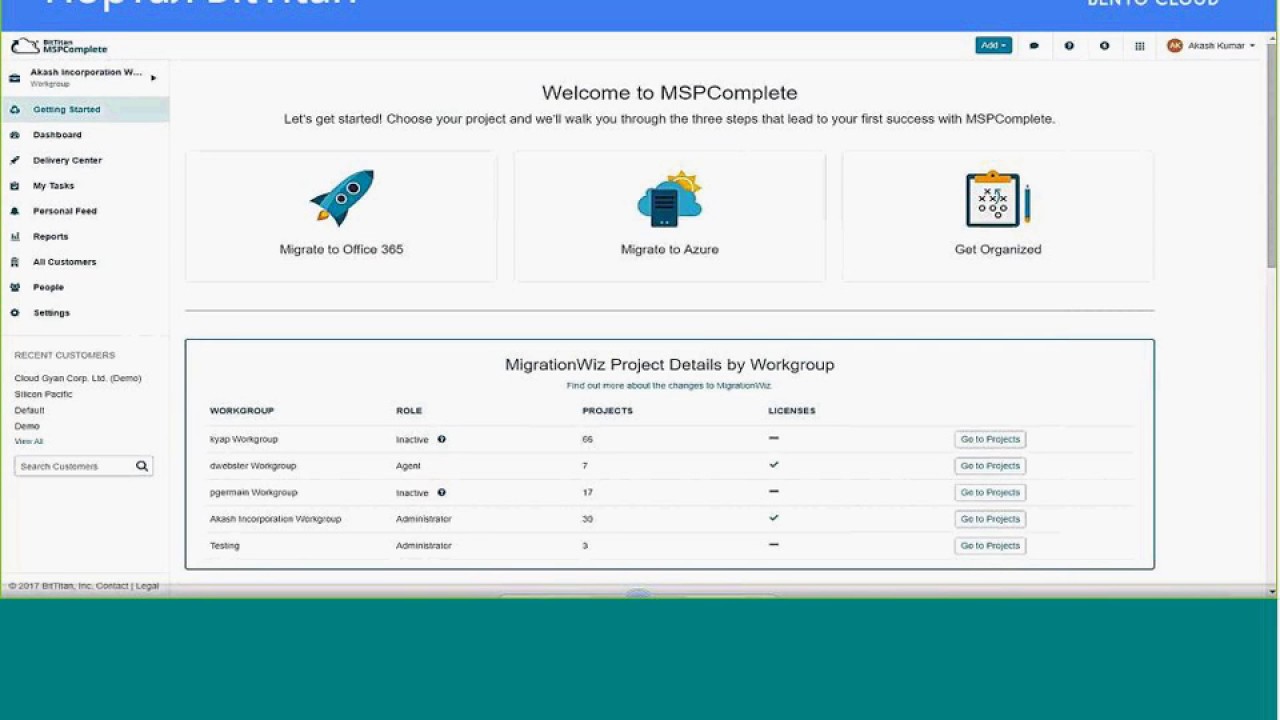Image resolution: width=1280 pixels, height=720 pixels.
Task: Click the View All customers link
Action: 29,441
